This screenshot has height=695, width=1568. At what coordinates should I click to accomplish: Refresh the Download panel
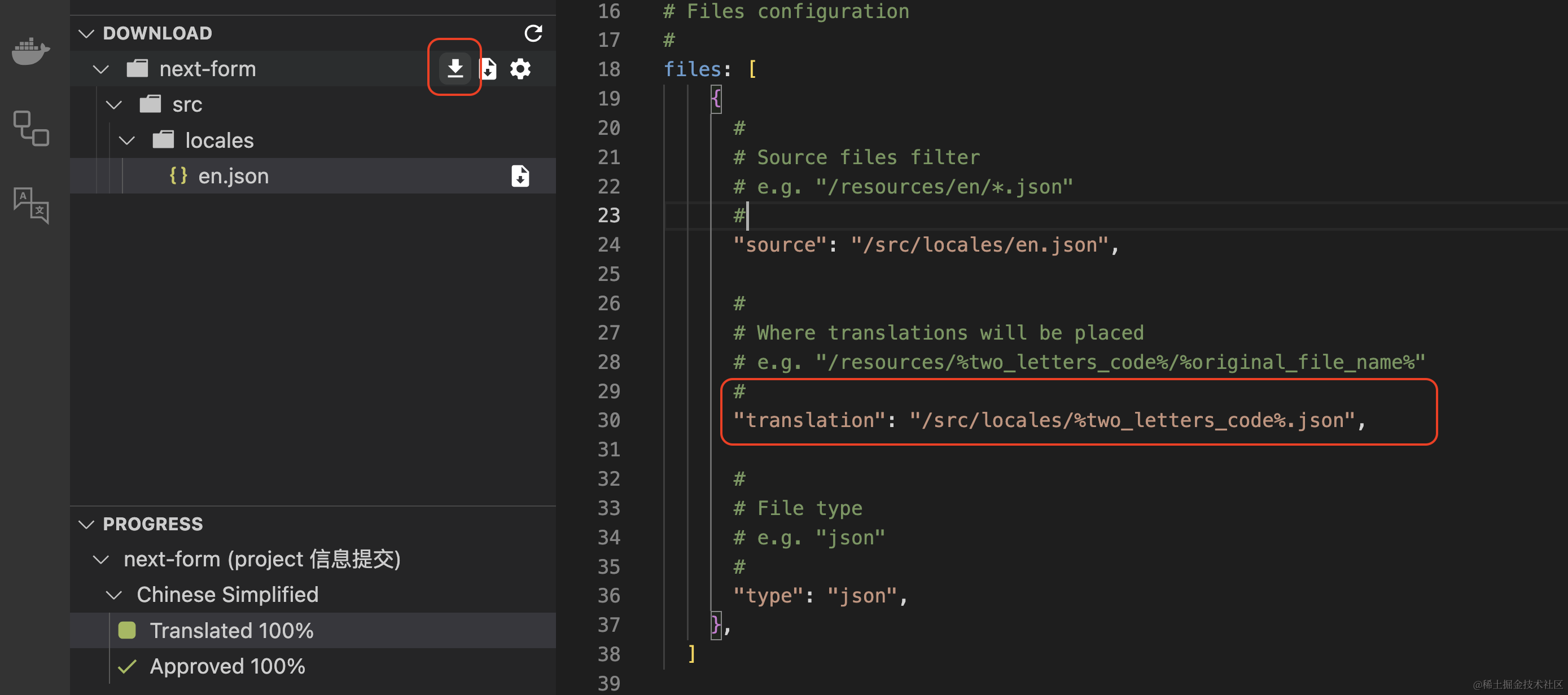533,33
